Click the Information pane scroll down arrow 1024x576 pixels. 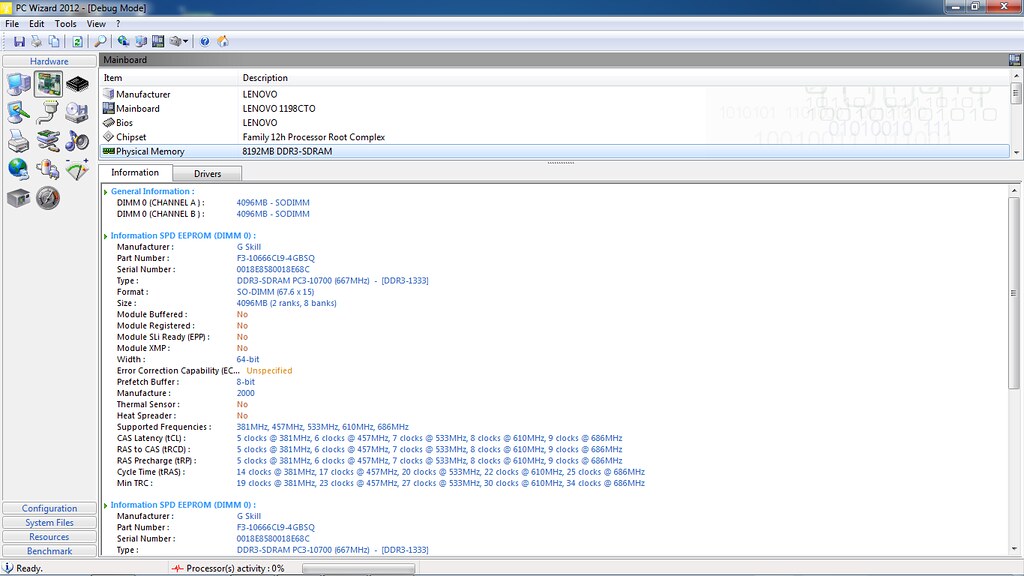[x=1014, y=549]
